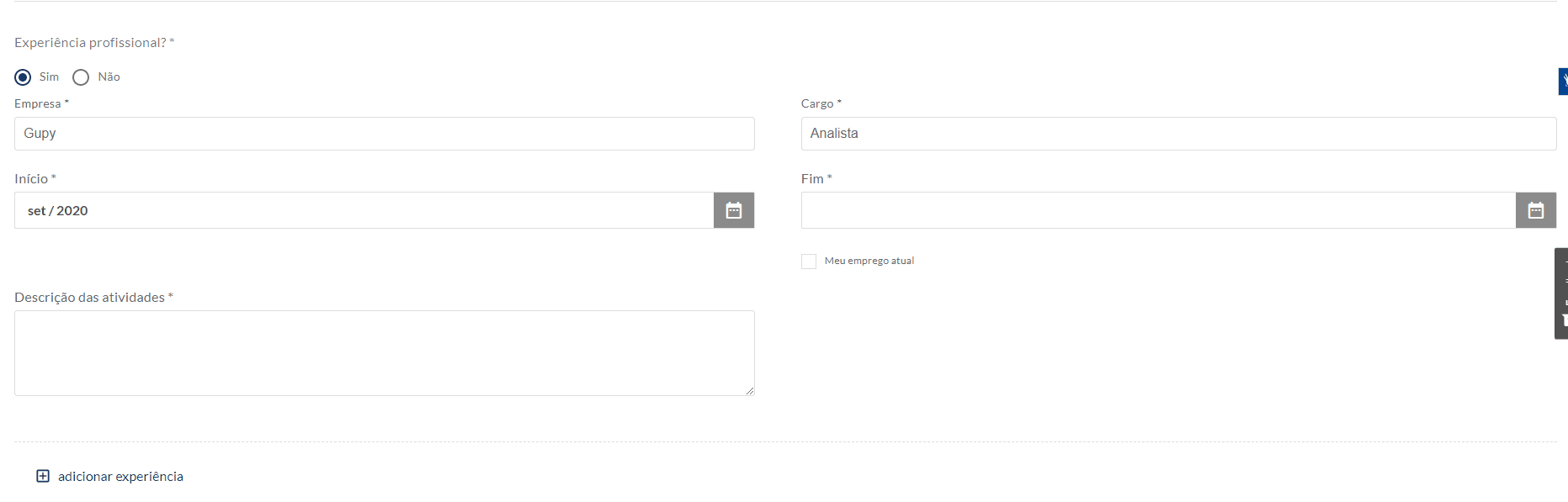This screenshot has height=502, width=1568.
Task: Click inside the Descrição das atividades text area
Action: [x=384, y=352]
